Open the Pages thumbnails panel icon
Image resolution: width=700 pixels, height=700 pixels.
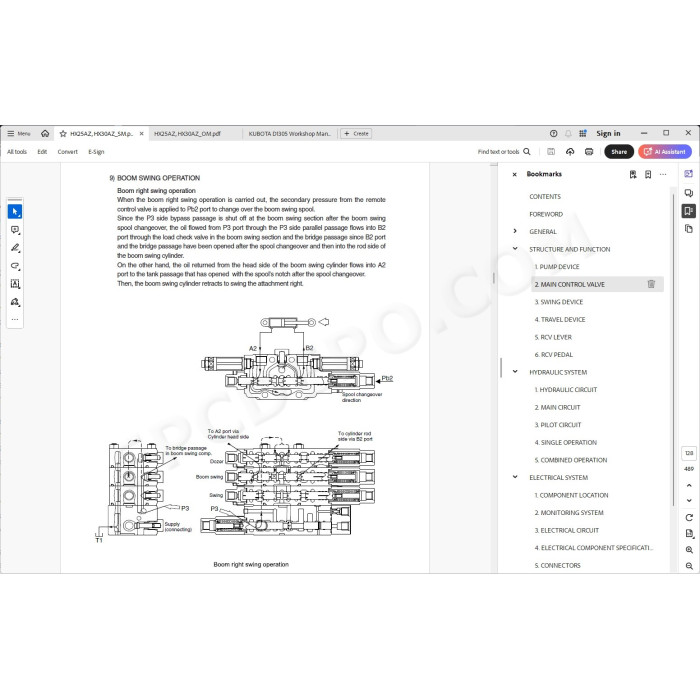(x=688, y=229)
